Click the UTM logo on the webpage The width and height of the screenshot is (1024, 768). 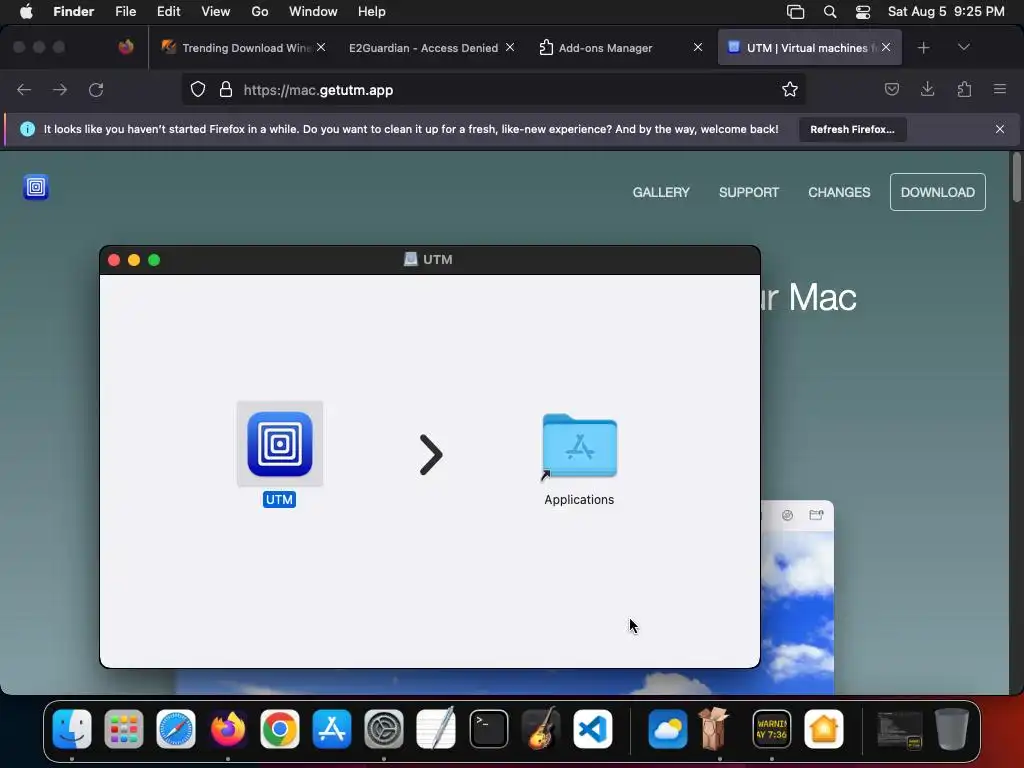point(36,187)
